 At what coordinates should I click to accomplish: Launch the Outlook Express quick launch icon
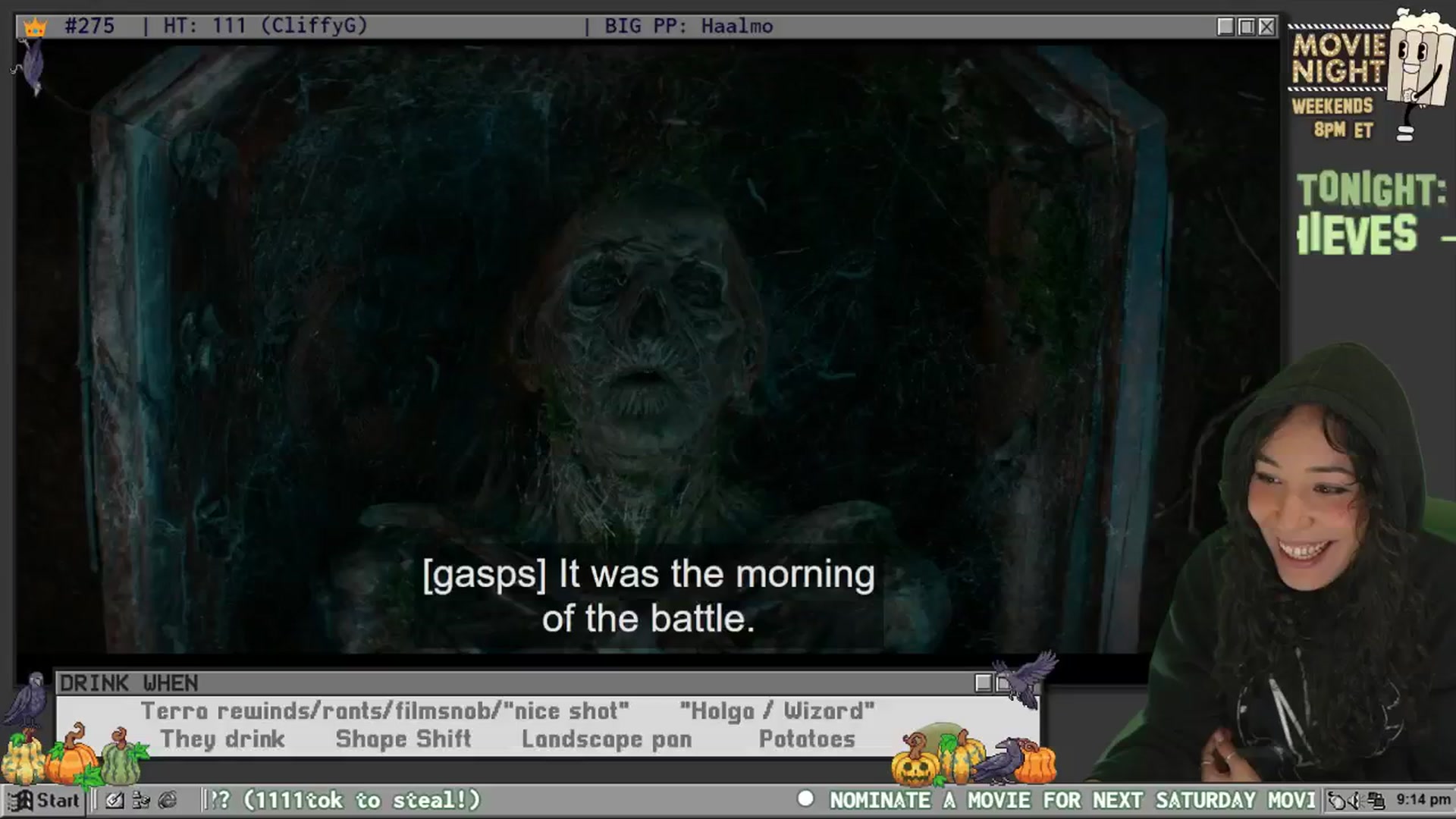(140, 800)
